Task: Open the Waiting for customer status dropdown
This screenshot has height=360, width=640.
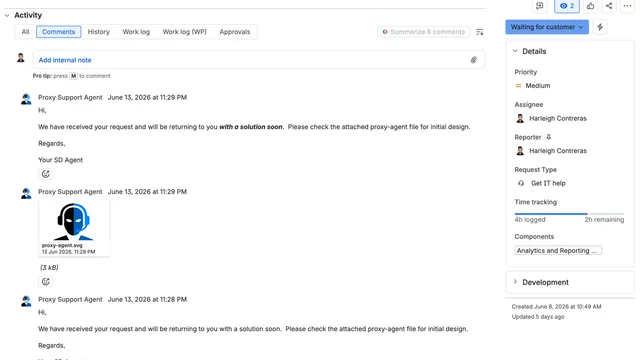Action: pyautogui.click(x=547, y=27)
